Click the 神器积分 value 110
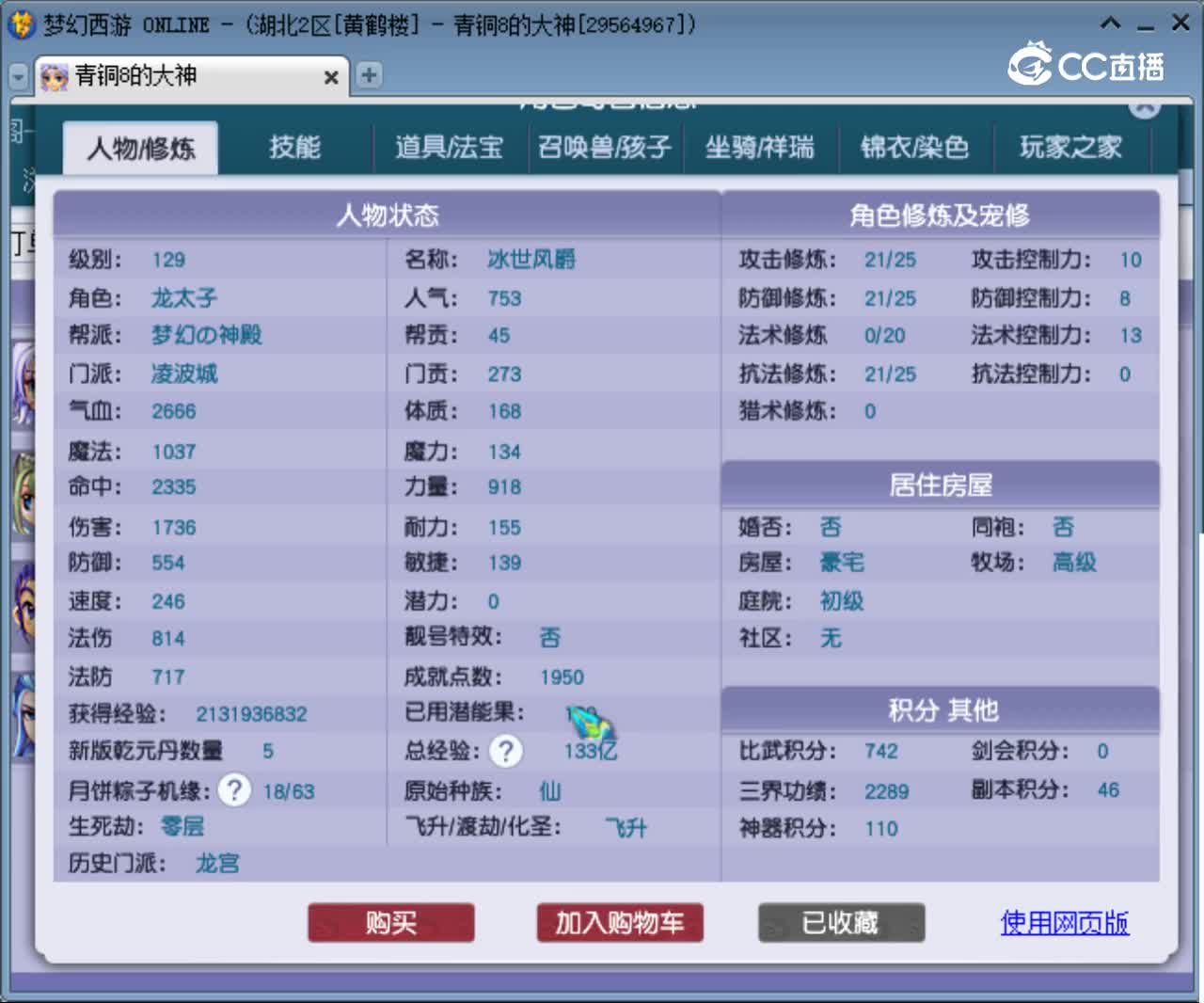The image size is (1204, 1003). tap(881, 829)
